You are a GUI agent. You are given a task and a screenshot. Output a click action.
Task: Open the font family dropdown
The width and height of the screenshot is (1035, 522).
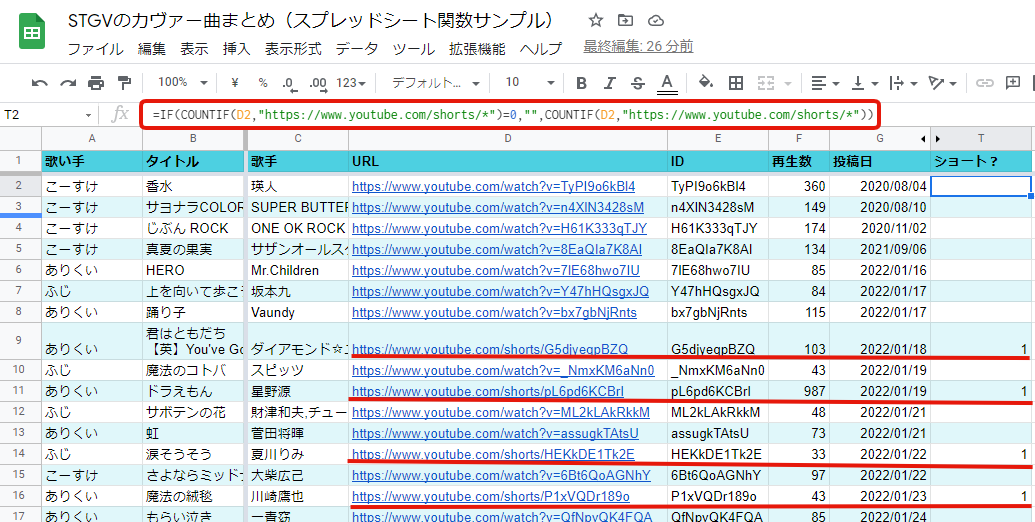pyautogui.click(x=435, y=83)
